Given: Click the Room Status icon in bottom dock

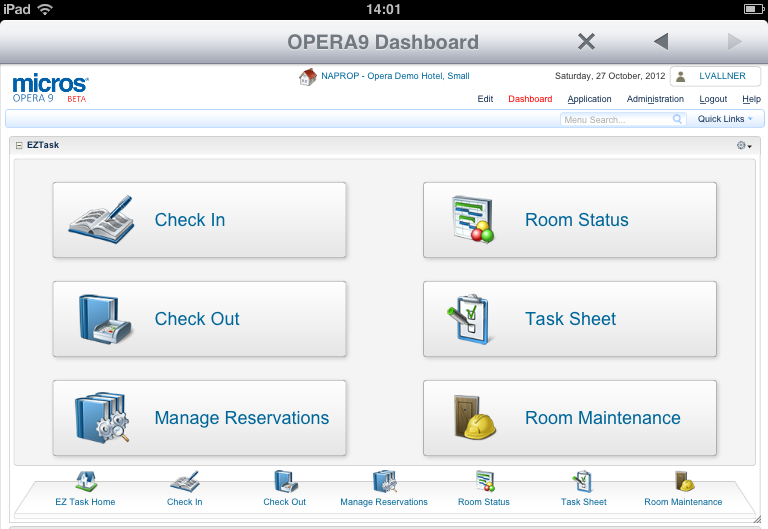Looking at the screenshot, I should click(484, 481).
